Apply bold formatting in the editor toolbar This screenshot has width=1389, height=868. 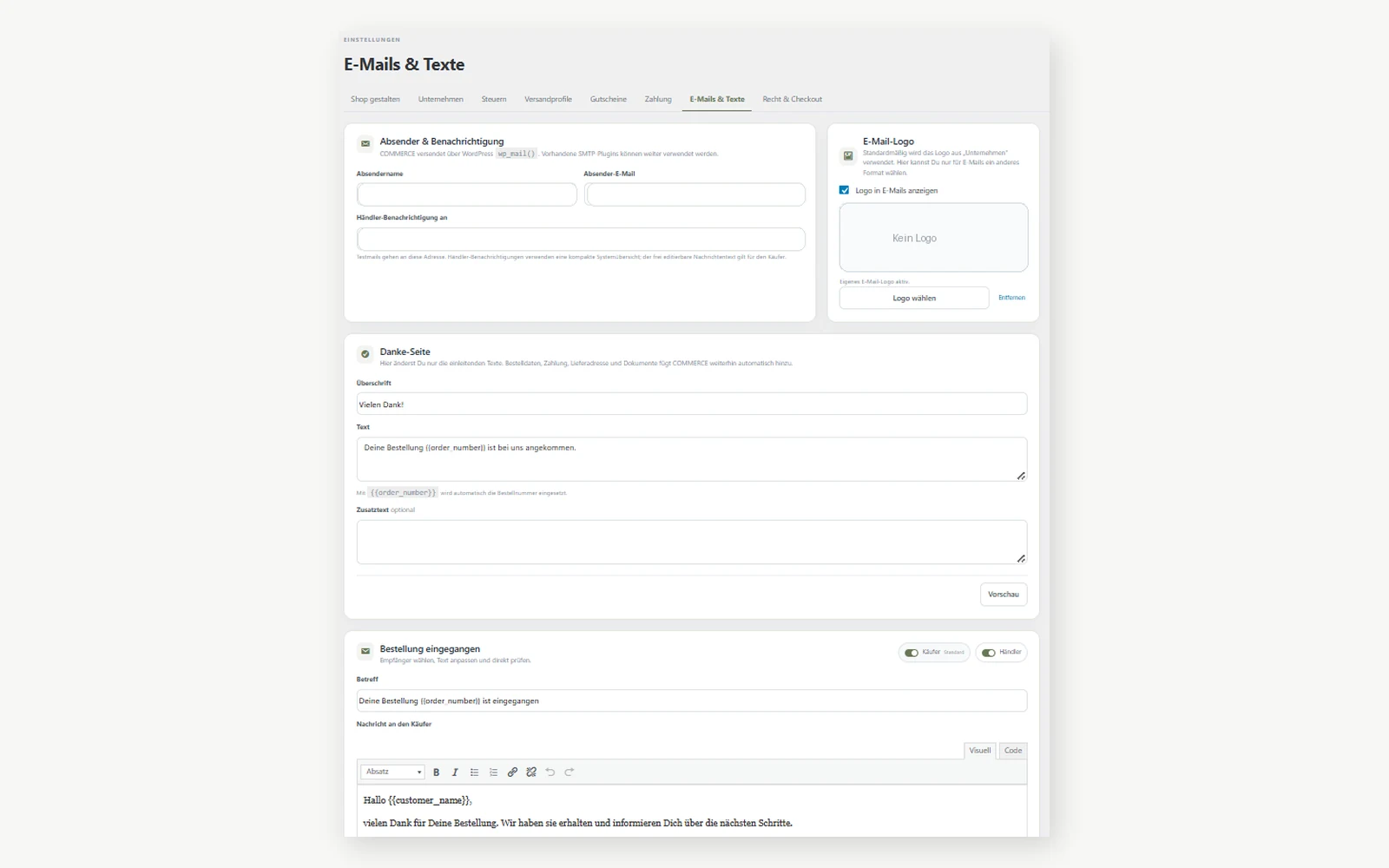pos(436,772)
